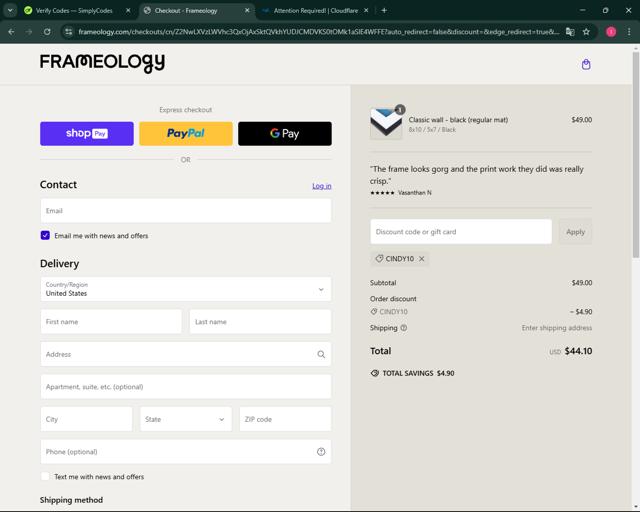Open the Chrome three-dot menu
The image size is (640, 512).
click(629, 31)
